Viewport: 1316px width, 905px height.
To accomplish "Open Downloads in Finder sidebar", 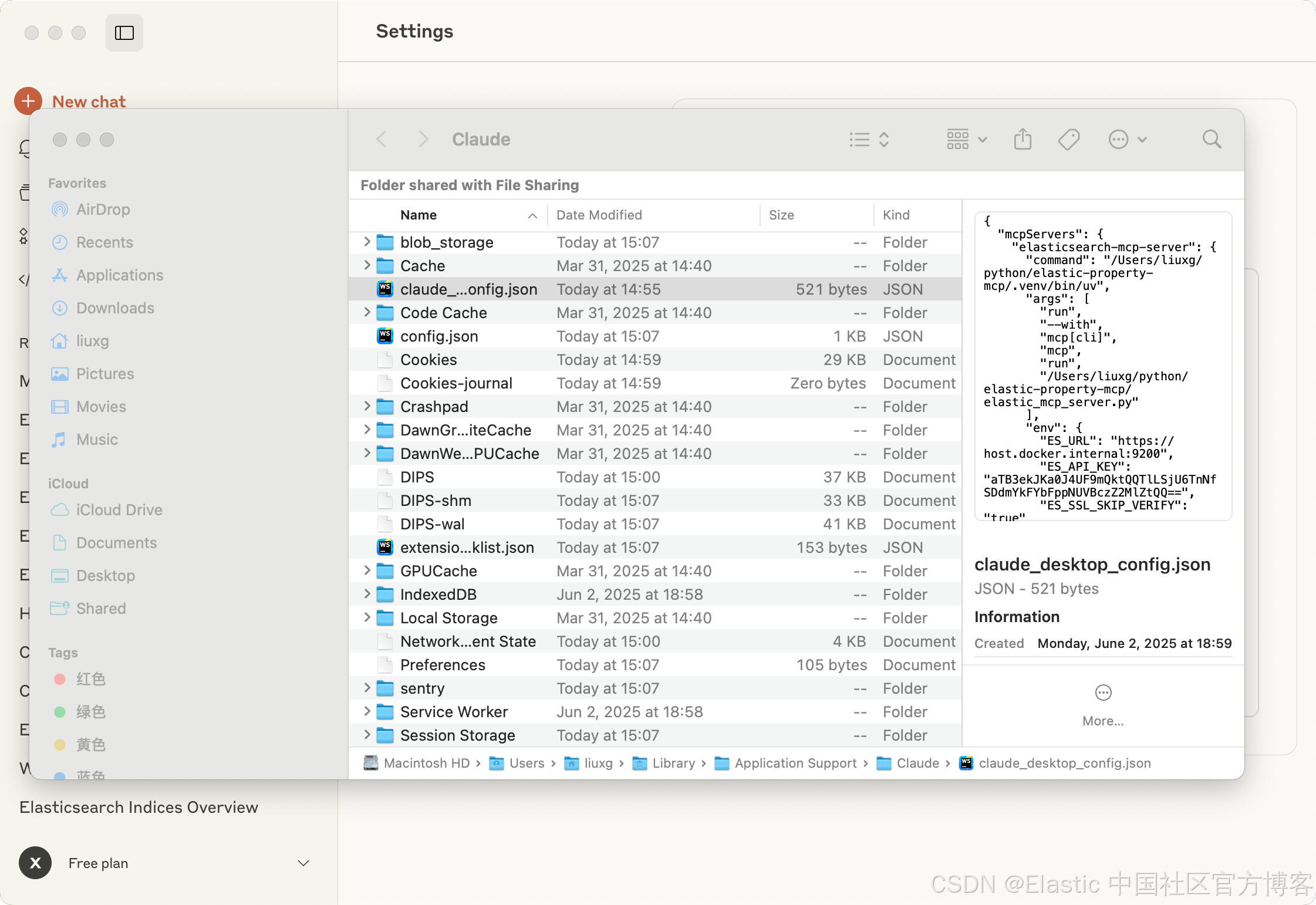I will click(x=103, y=308).
